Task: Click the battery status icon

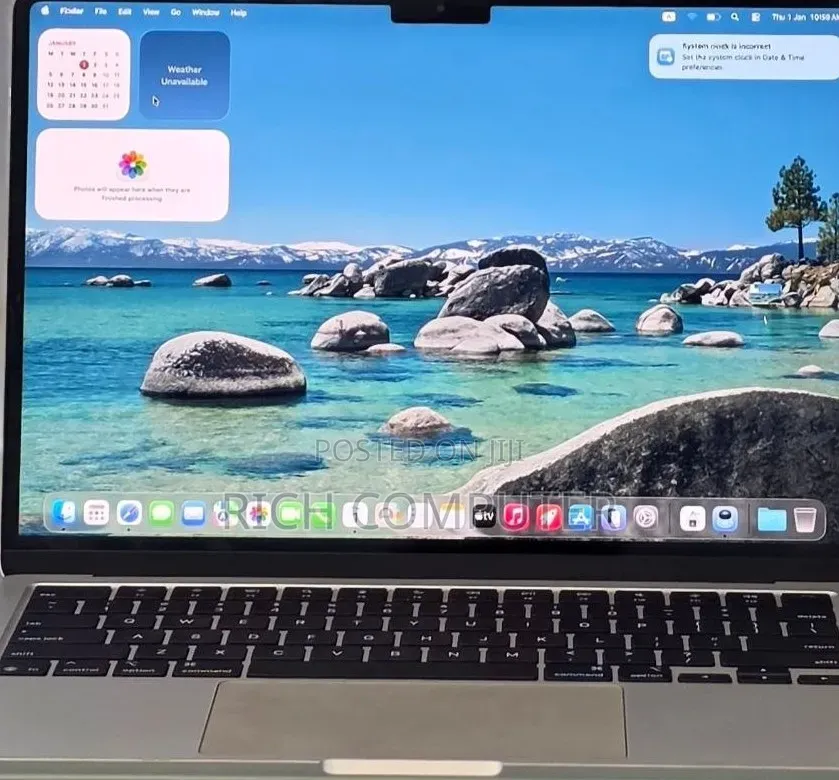Action: pyautogui.click(x=713, y=17)
